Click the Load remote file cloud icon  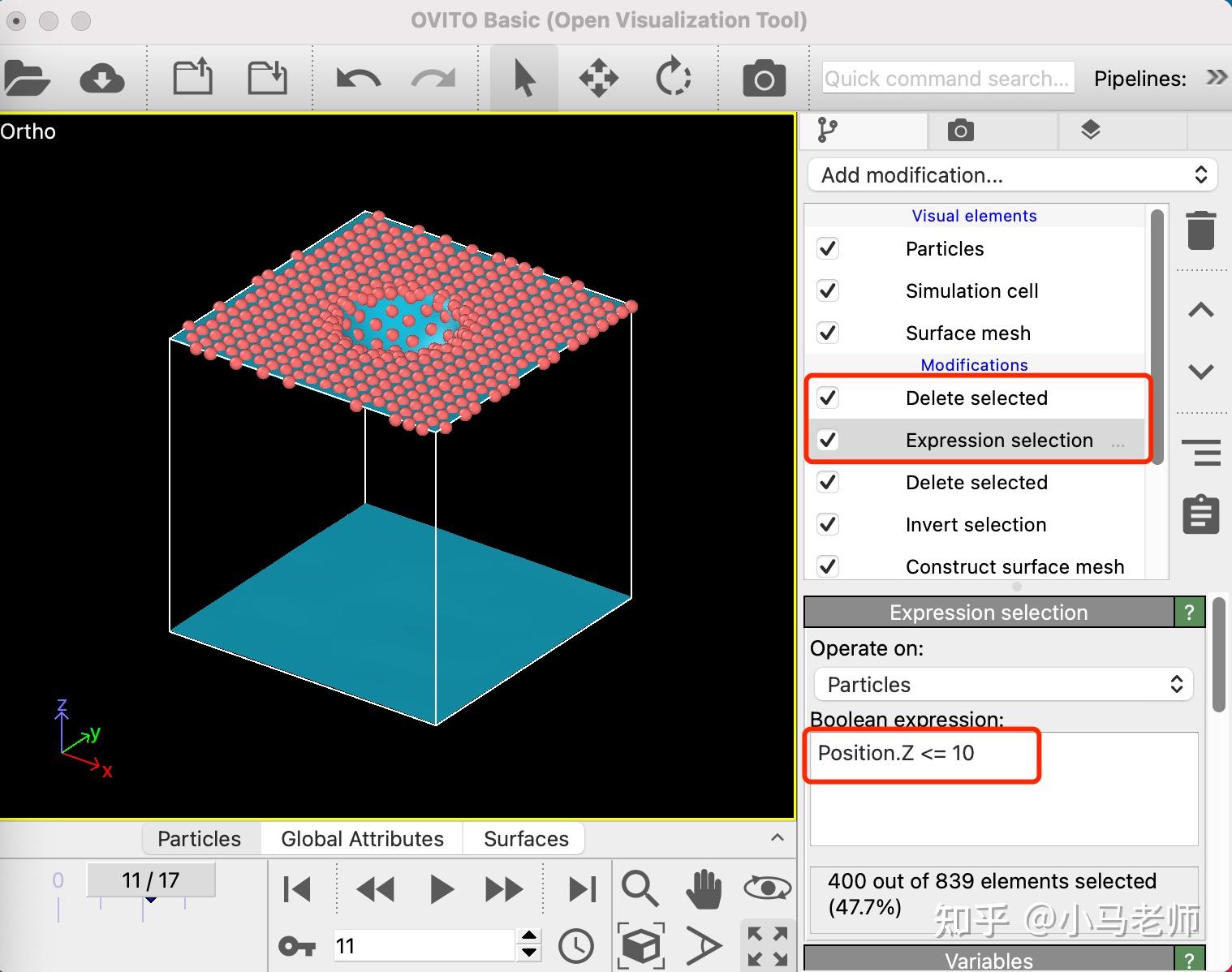point(101,79)
